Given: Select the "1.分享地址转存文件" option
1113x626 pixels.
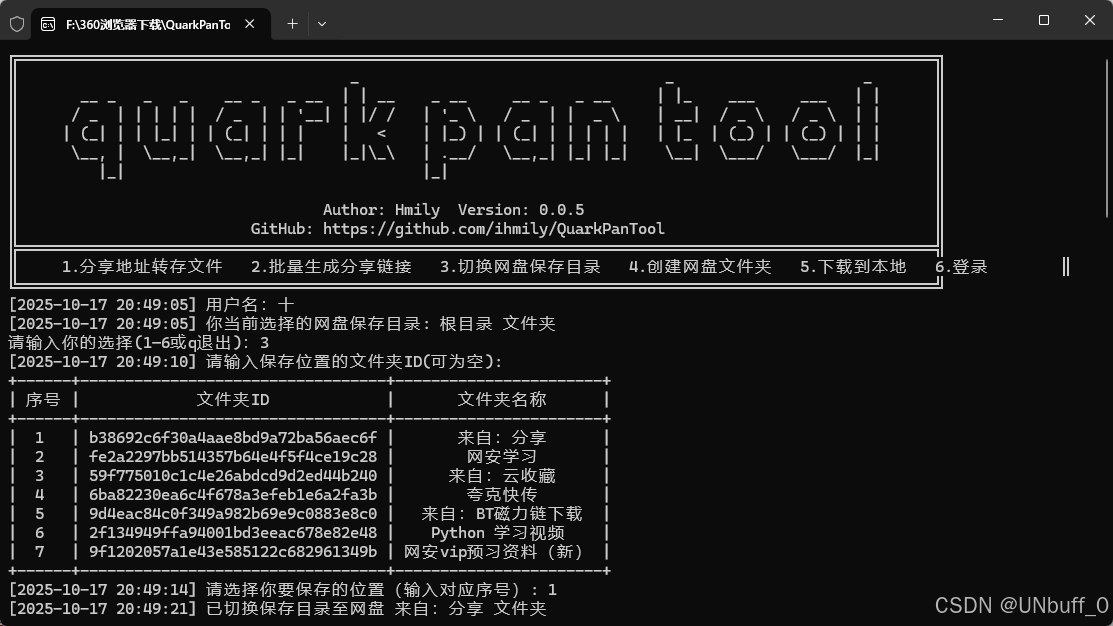Looking at the screenshot, I should coord(141,266).
